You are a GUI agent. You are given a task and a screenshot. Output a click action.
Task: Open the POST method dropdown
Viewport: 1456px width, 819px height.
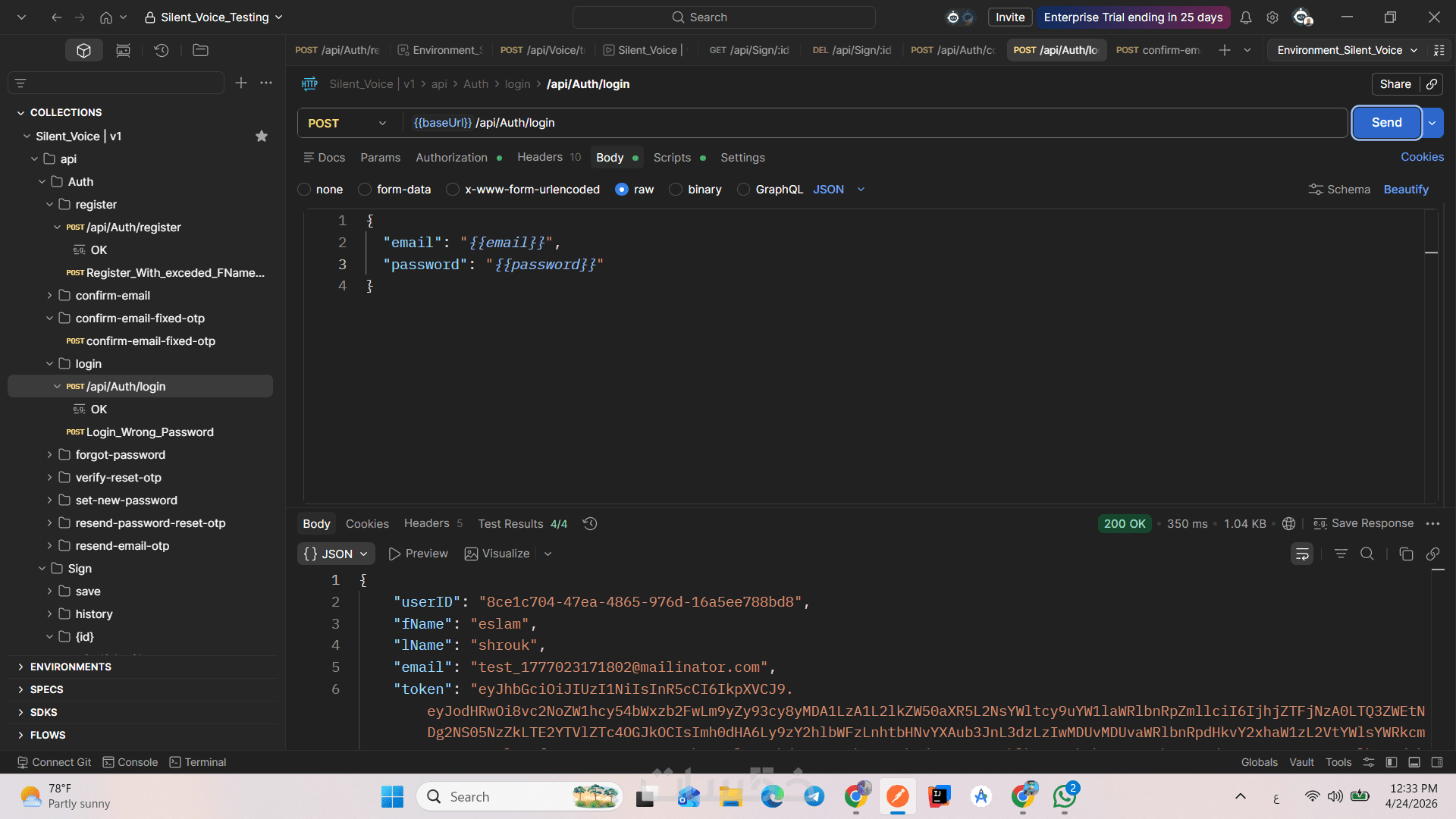347,123
